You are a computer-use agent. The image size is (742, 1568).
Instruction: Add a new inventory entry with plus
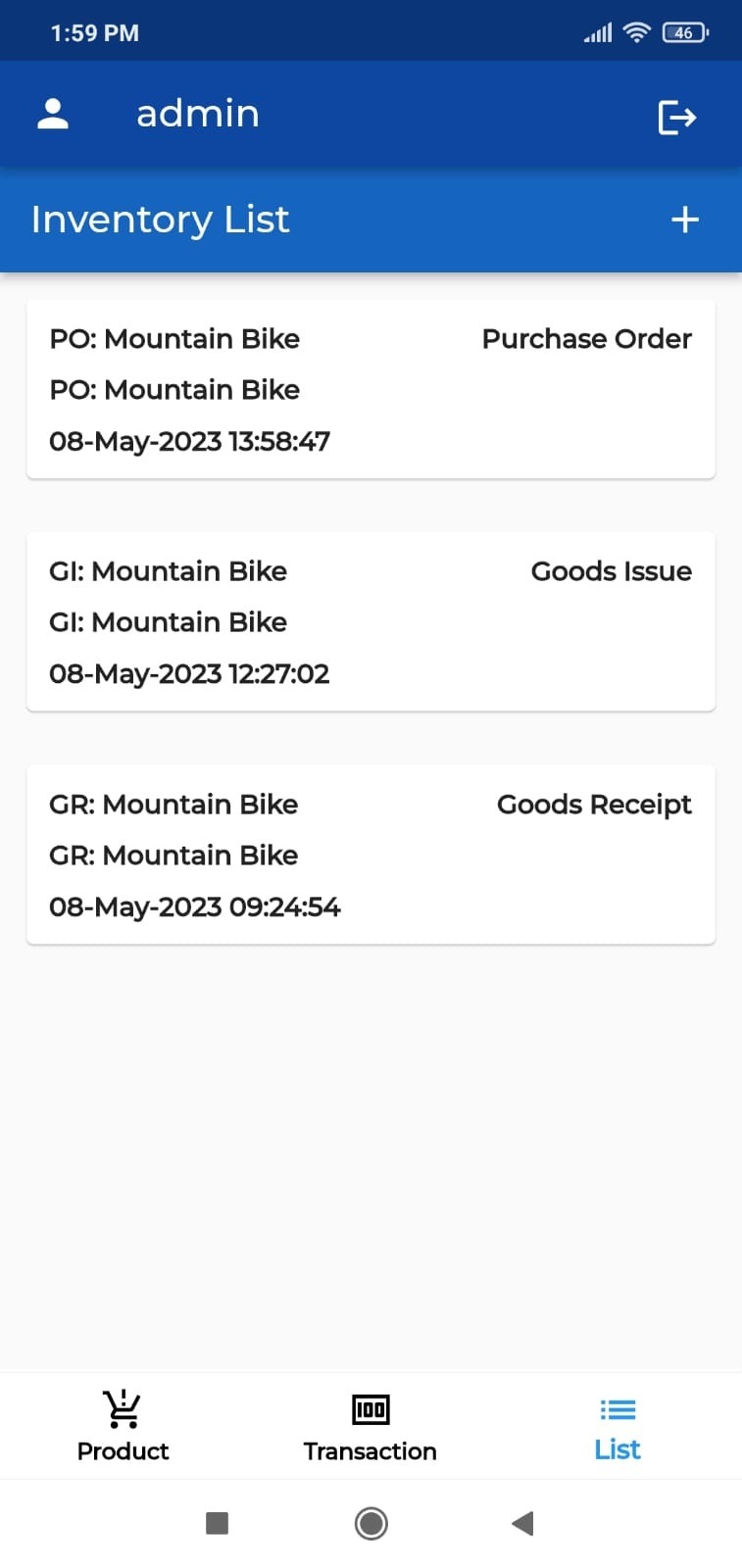pyautogui.click(x=684, y=220)
